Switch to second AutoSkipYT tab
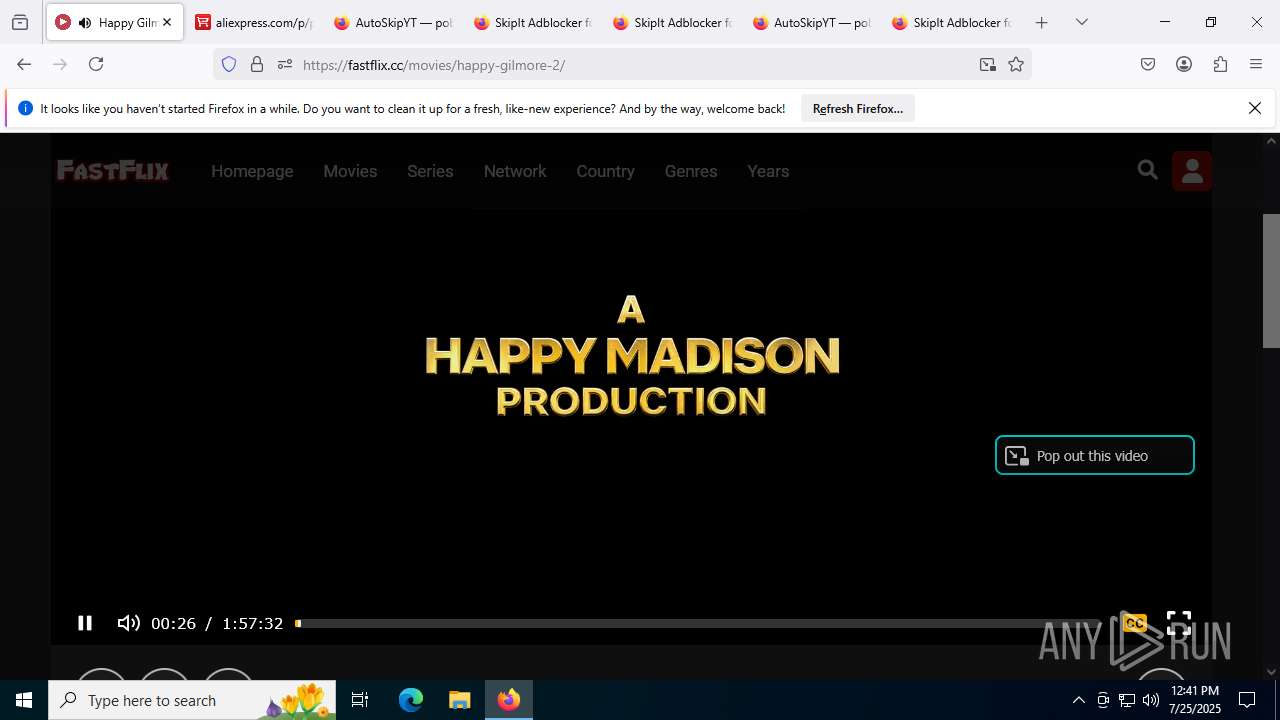 [812, 22]
